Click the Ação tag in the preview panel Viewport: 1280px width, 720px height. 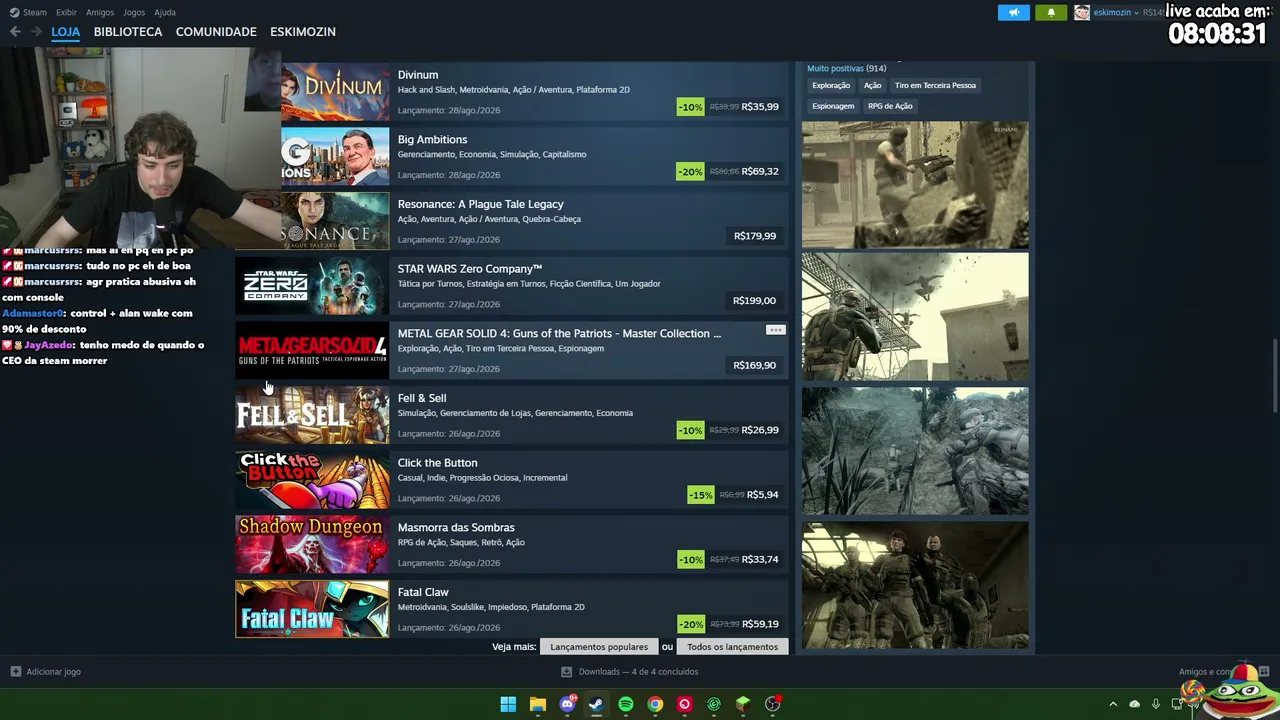[873, 86]
